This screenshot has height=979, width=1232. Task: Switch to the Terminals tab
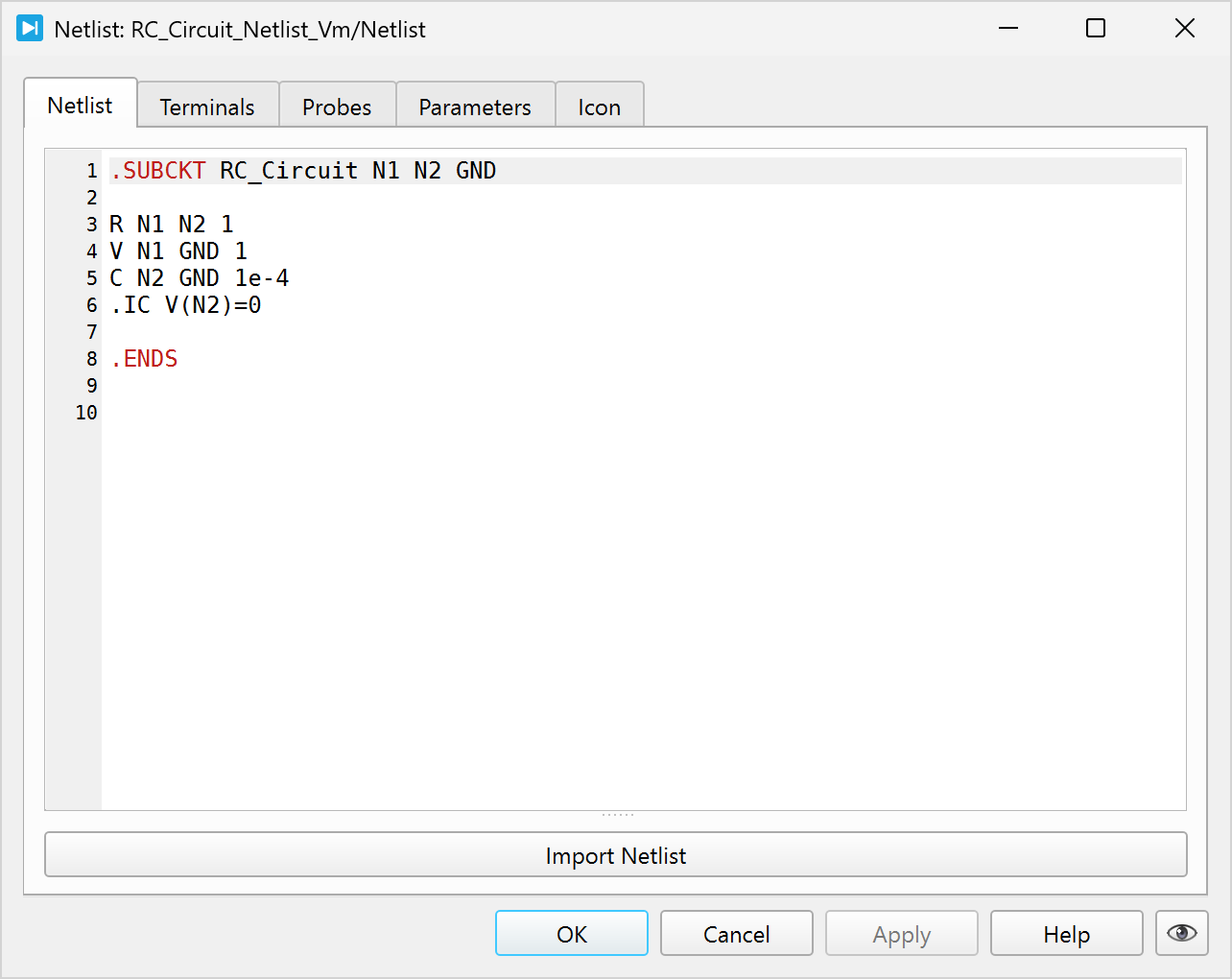pyautogui.click(x=207, y=107)
